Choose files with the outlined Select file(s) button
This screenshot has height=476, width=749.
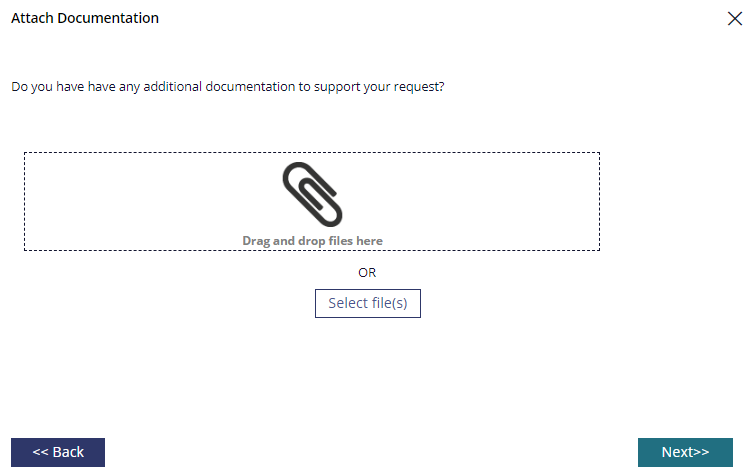tap(368, 303)
